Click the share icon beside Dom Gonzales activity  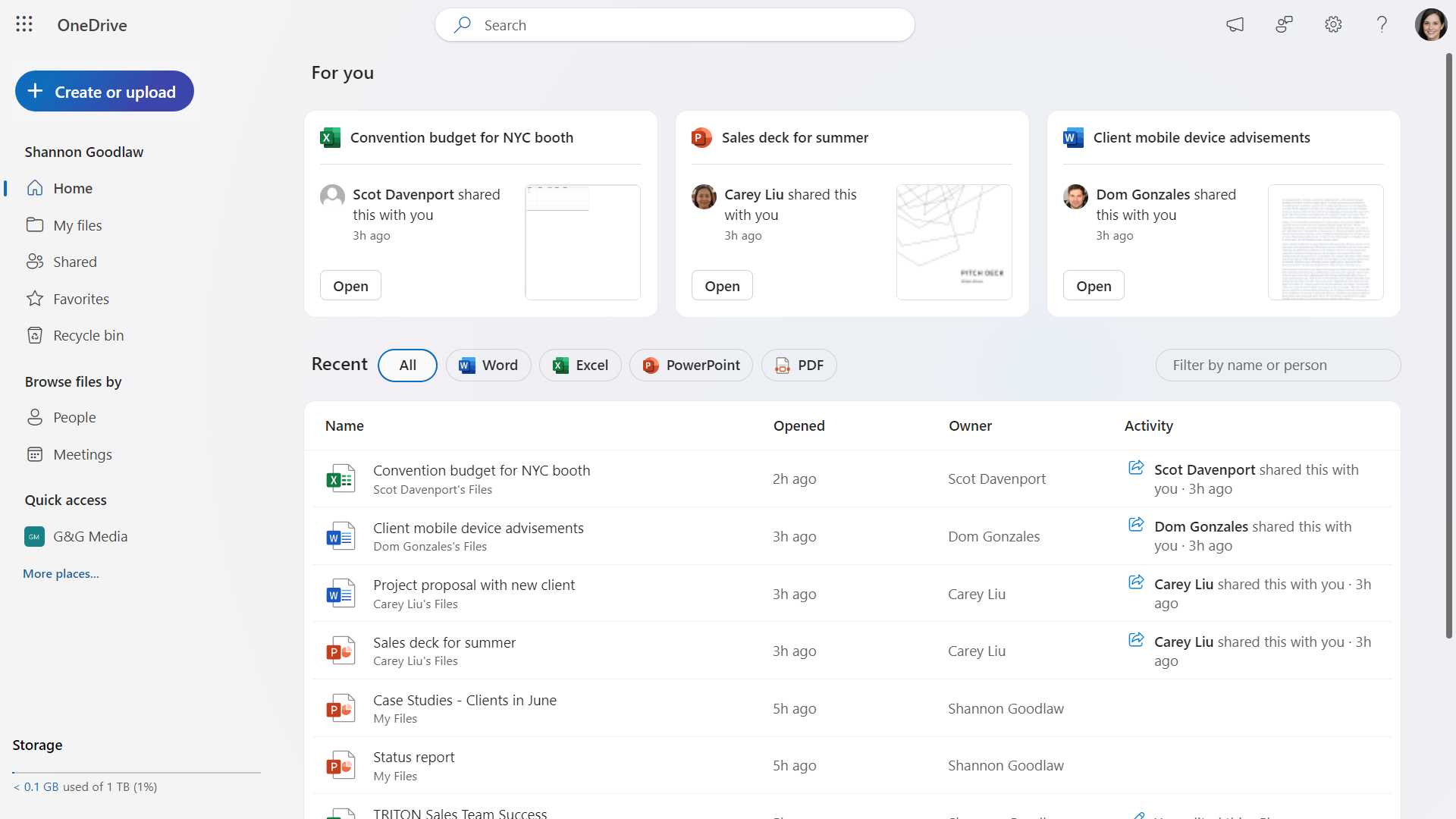click(x=1135, y=524)
